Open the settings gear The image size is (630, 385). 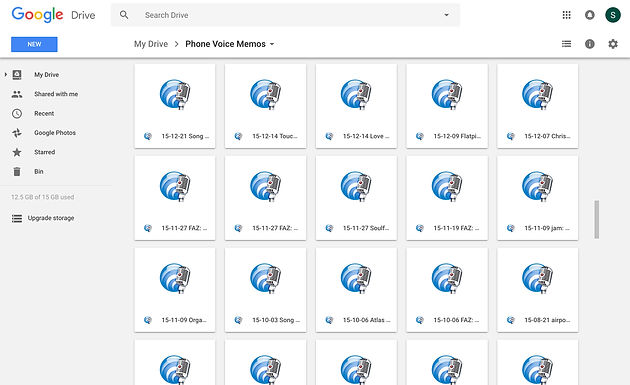tap(613, 44)
